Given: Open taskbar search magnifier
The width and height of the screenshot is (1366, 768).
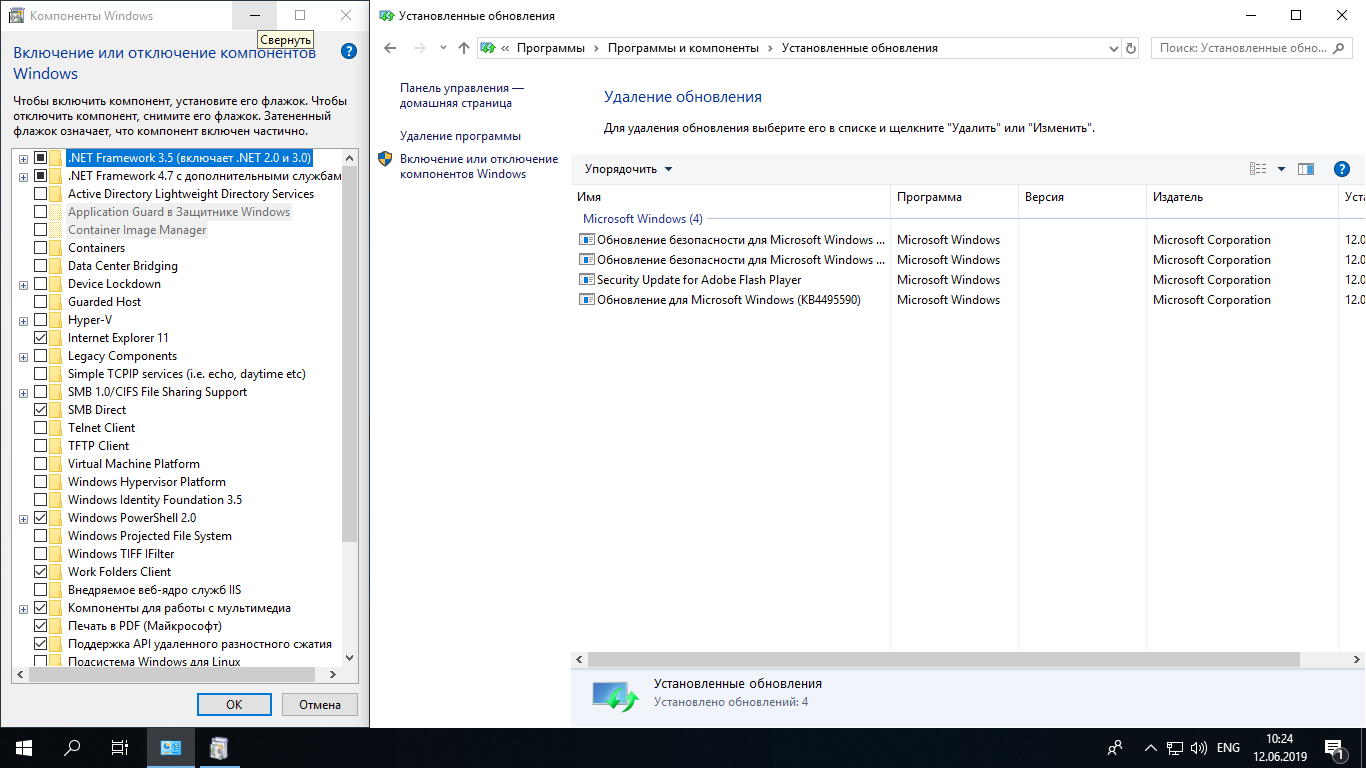Looking at the screenshot, I should pos(72,748).
